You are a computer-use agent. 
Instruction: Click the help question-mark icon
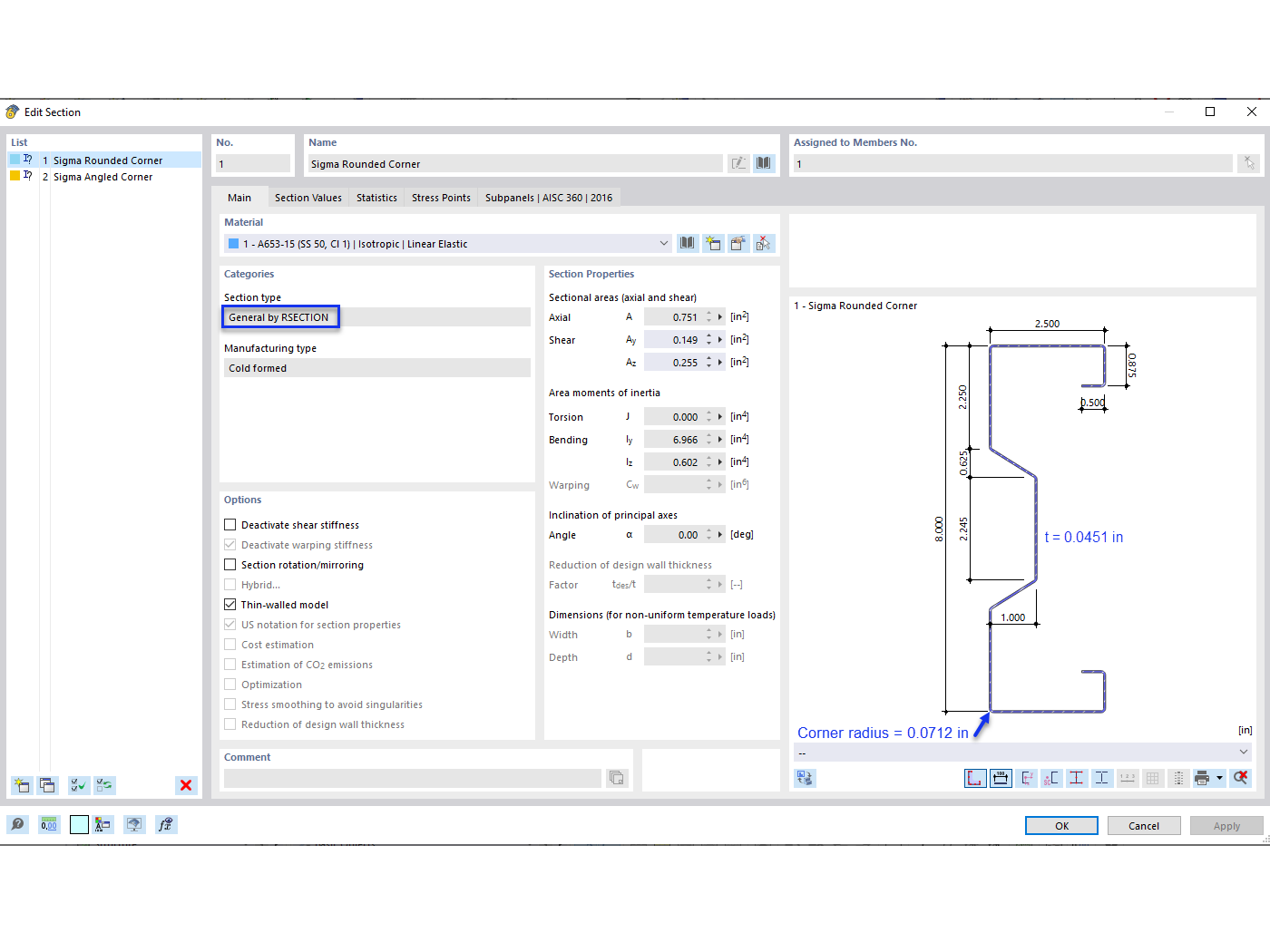coord(17,824)
